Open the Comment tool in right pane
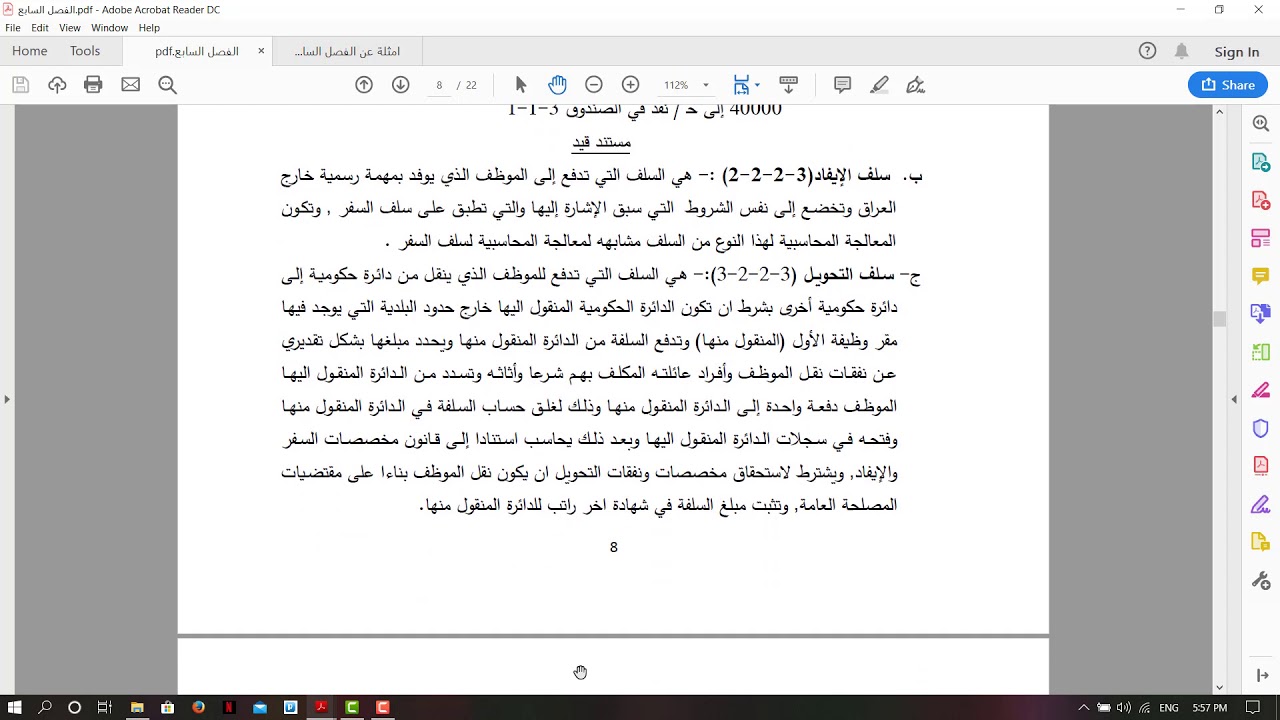This screenshot has height=720, width=1280. 1260,276
